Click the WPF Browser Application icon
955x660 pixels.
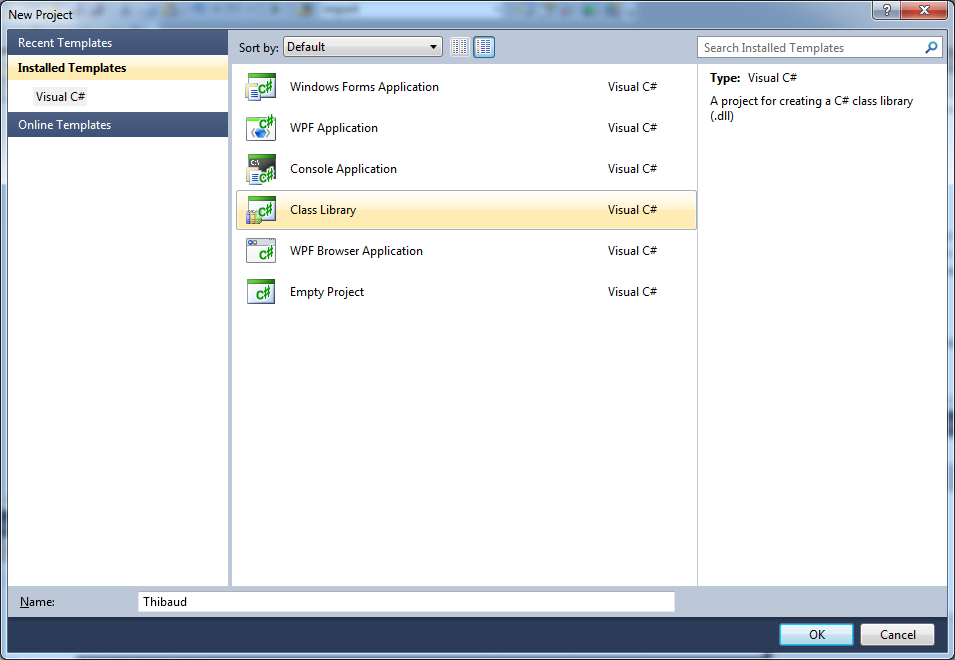pyautogui.click(x=261, y=251)
